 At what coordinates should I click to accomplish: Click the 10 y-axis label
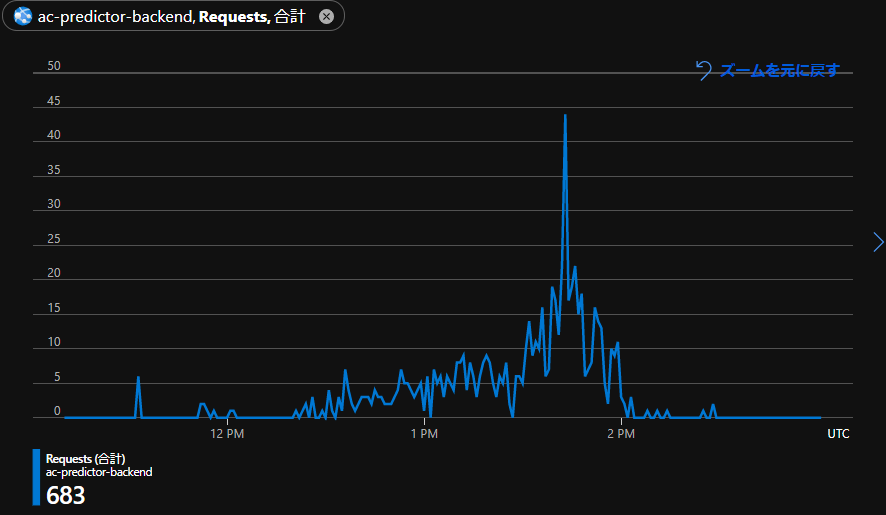tap(54, 342)
